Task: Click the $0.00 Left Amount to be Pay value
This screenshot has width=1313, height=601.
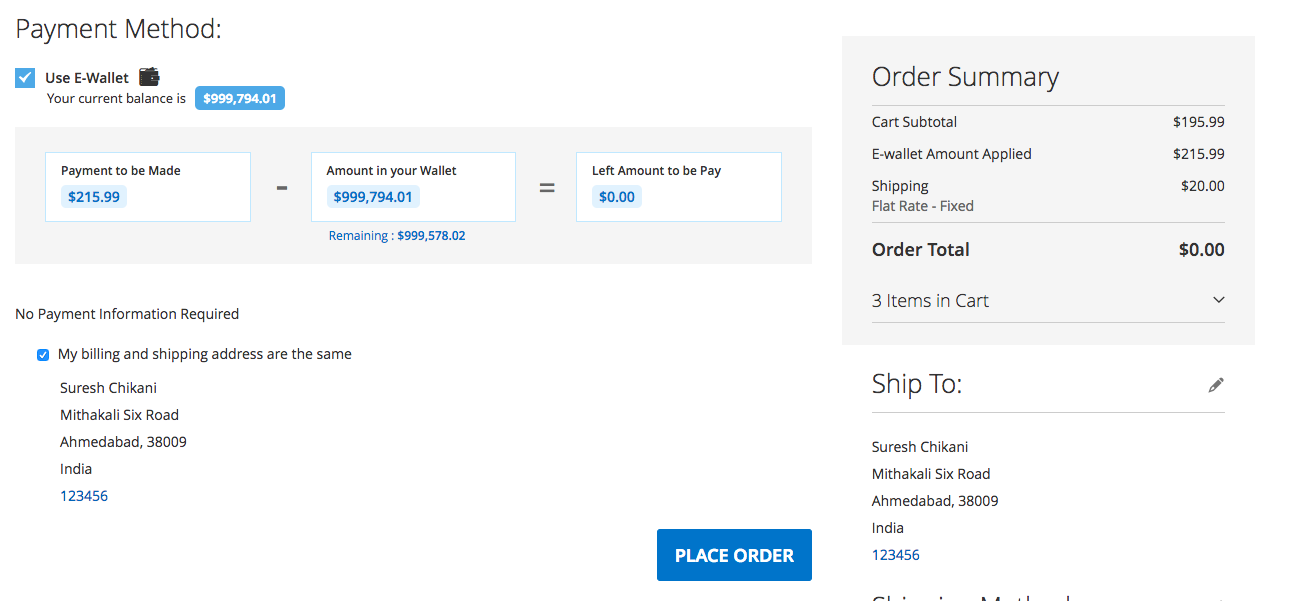Action: click(x=616, y=197)
